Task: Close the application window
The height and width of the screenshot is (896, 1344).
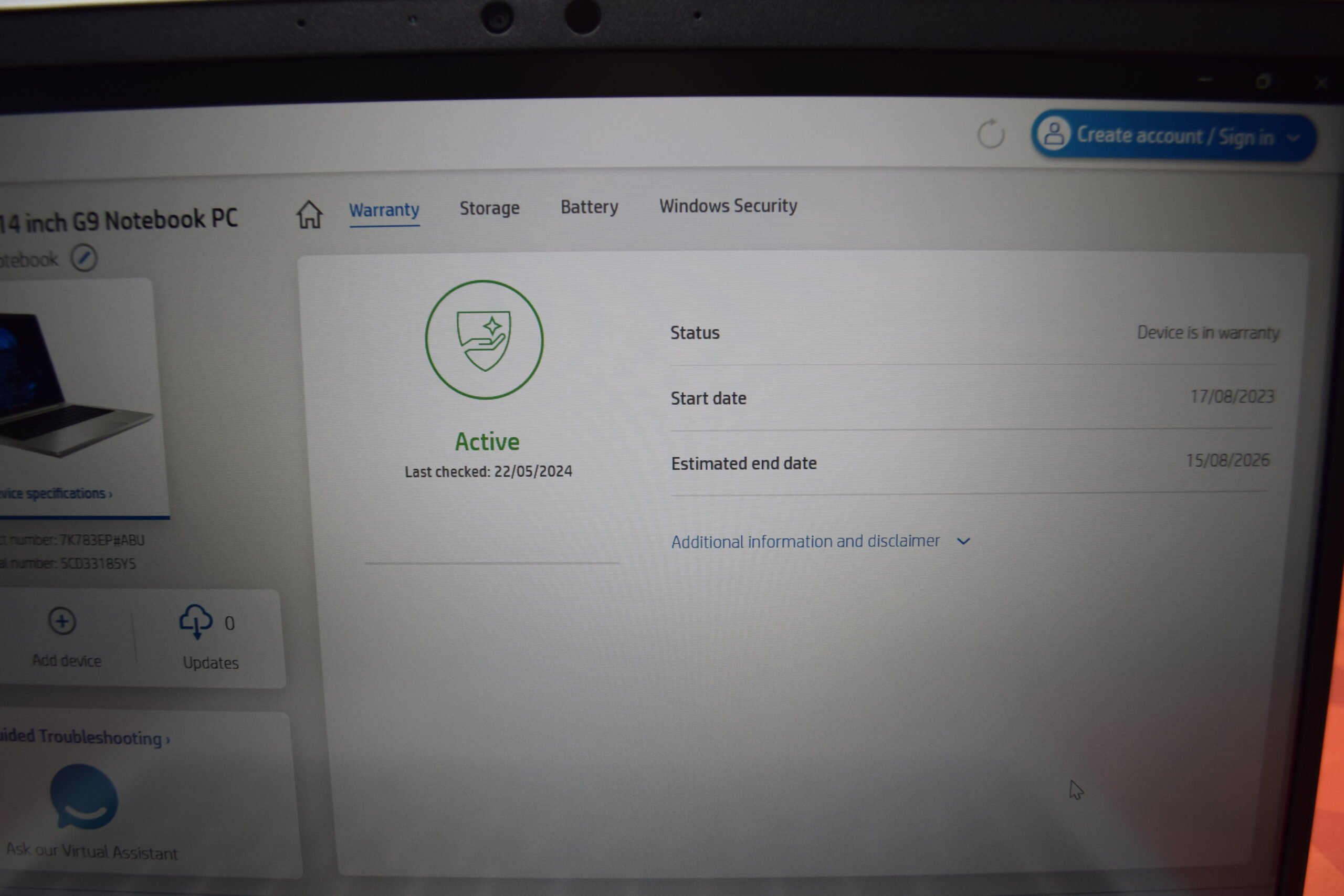Action: click(1320, 83)
